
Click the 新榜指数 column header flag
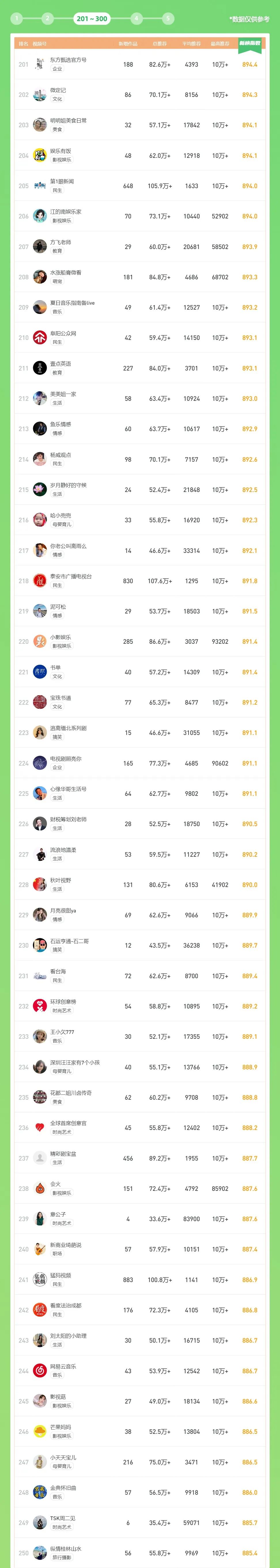(250, 43)
